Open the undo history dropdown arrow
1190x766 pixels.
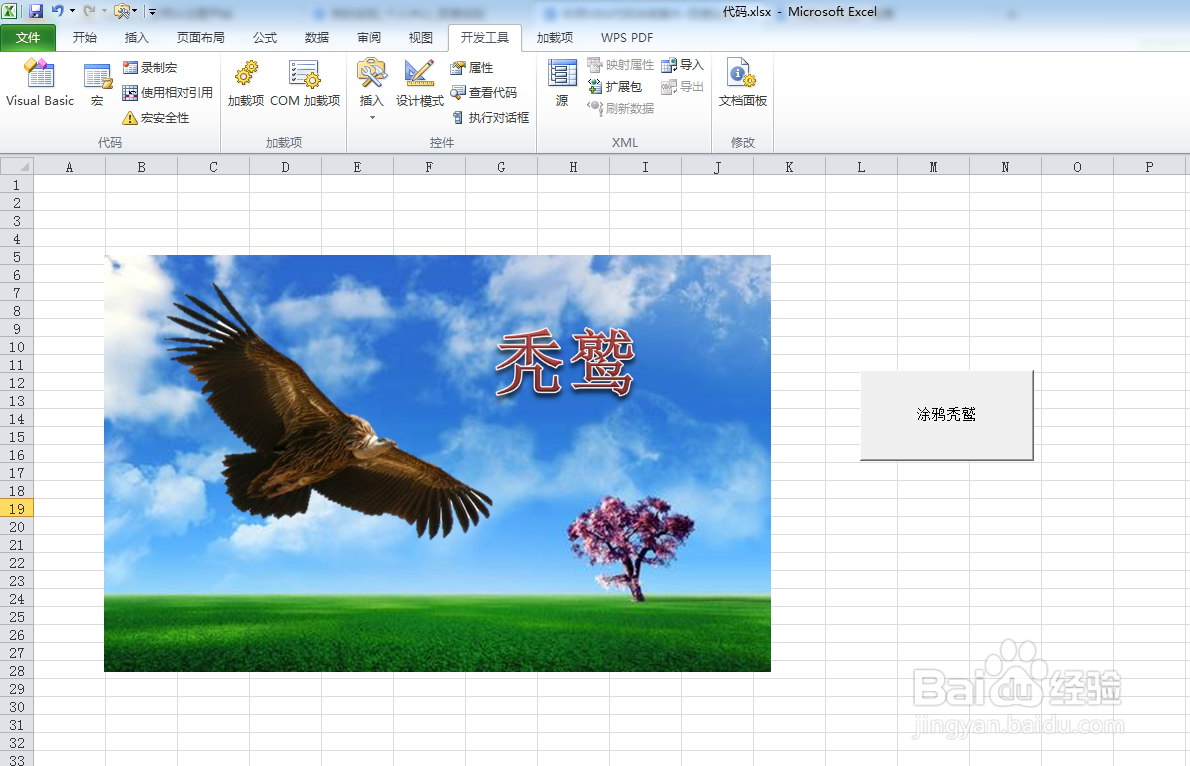click(x=72, y=11)
